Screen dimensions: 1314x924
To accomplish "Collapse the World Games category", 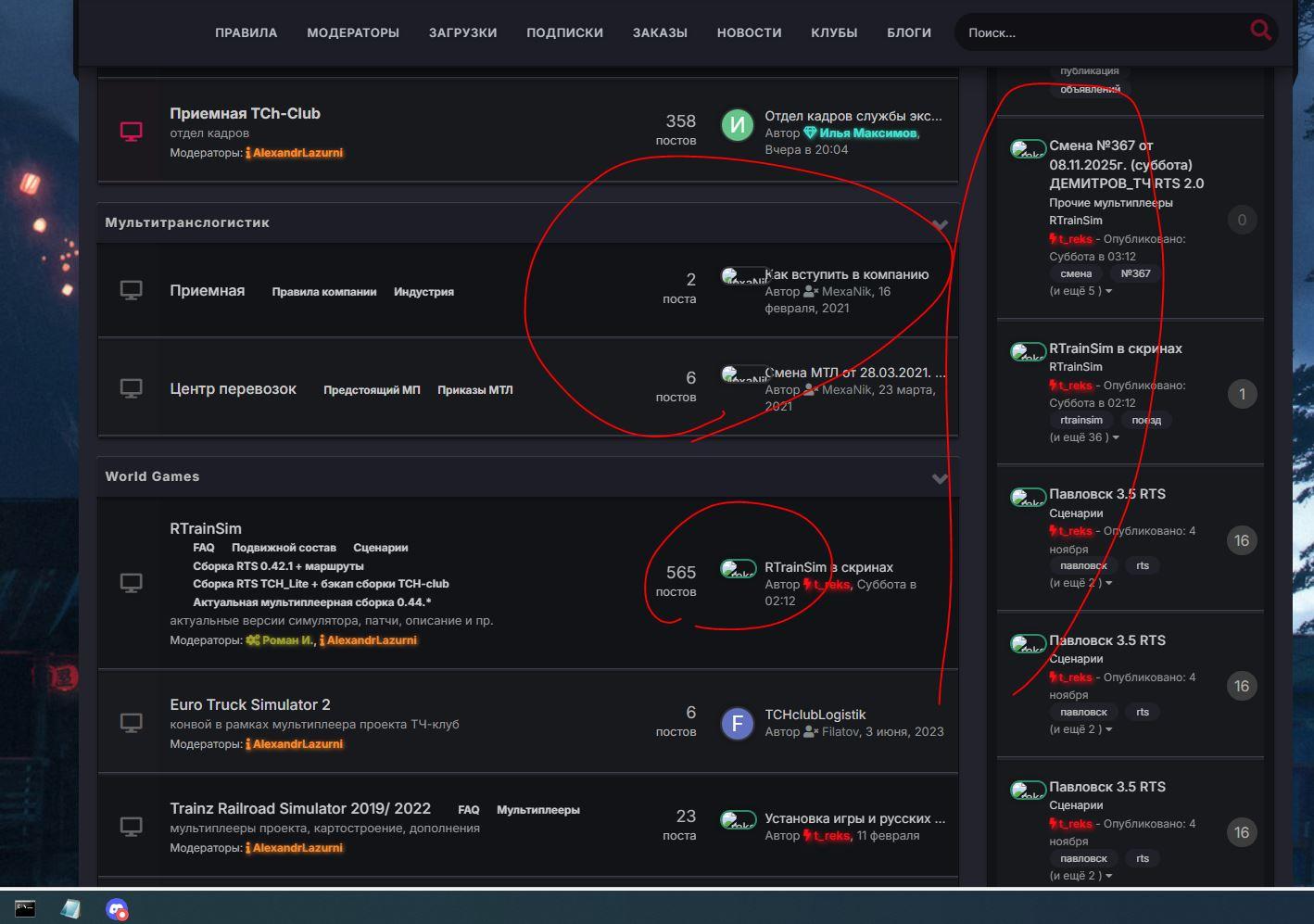I will (940, 478).
